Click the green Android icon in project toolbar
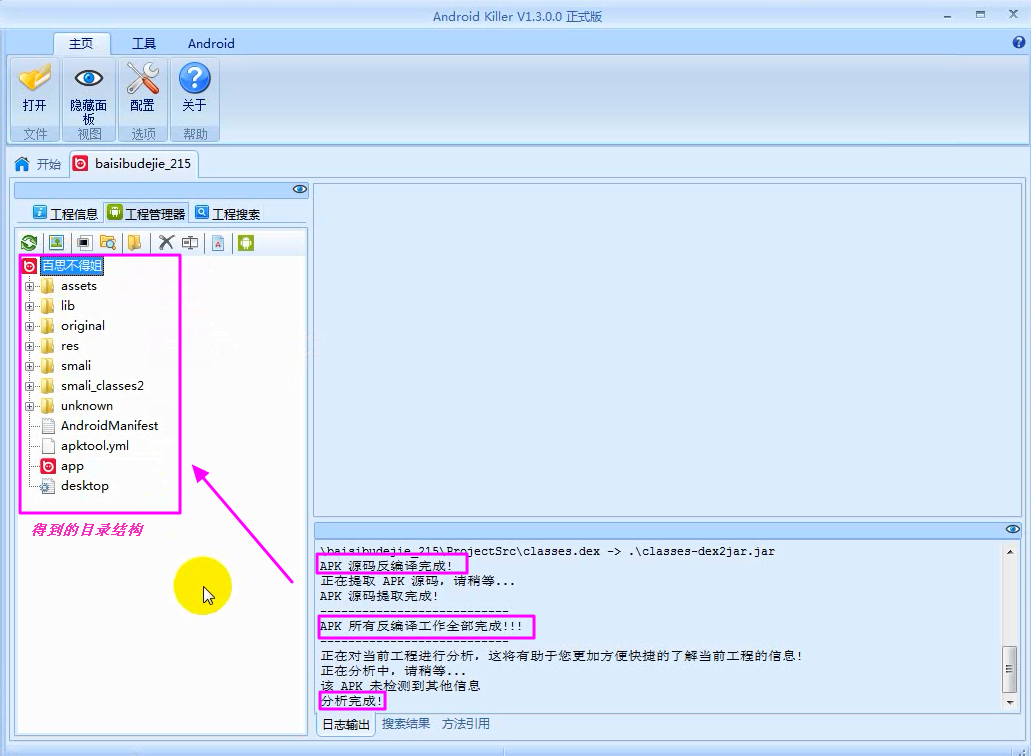Viewport: 1031px width, 756px height. [x=246, y=243]
